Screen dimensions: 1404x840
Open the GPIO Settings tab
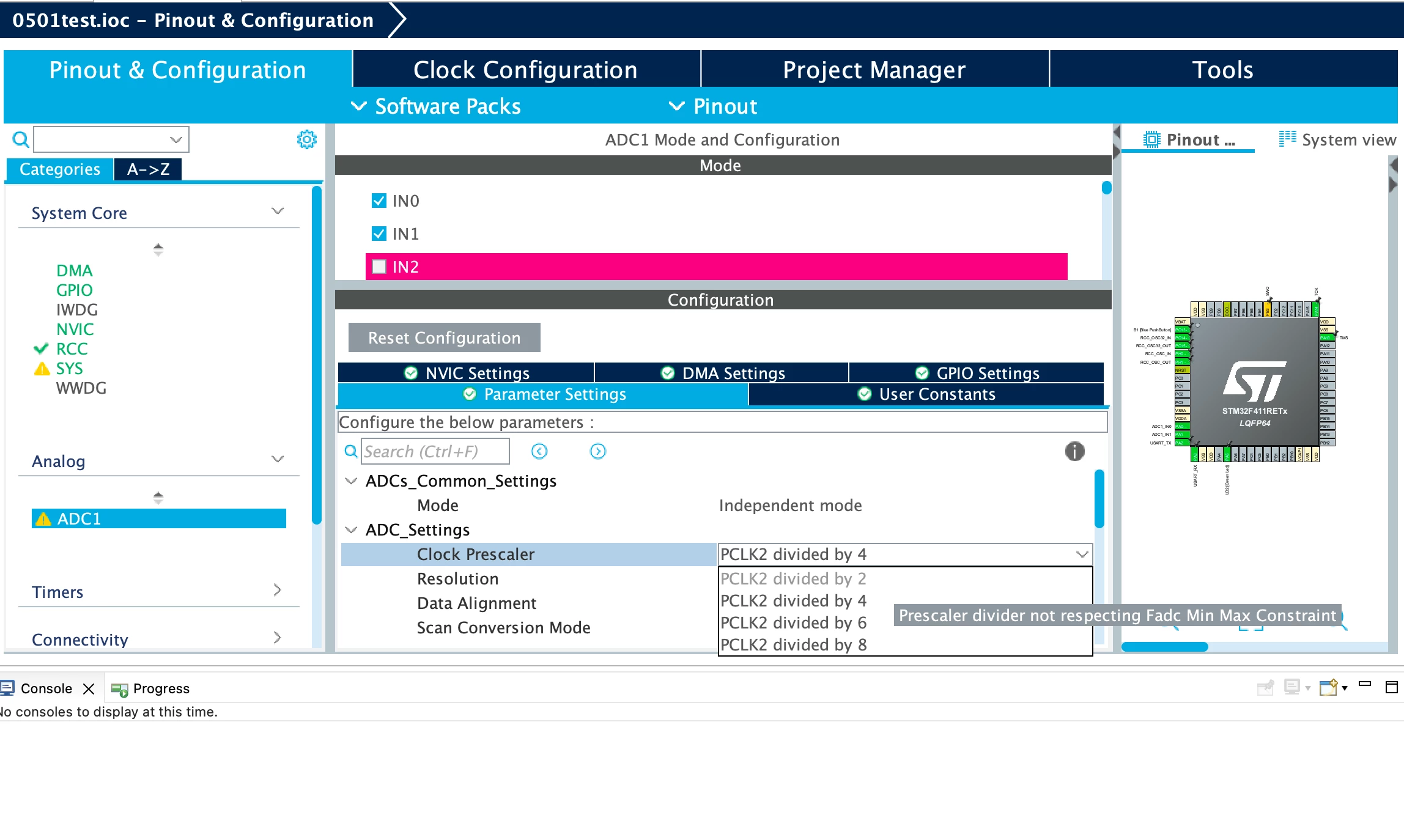pos(977,373)
